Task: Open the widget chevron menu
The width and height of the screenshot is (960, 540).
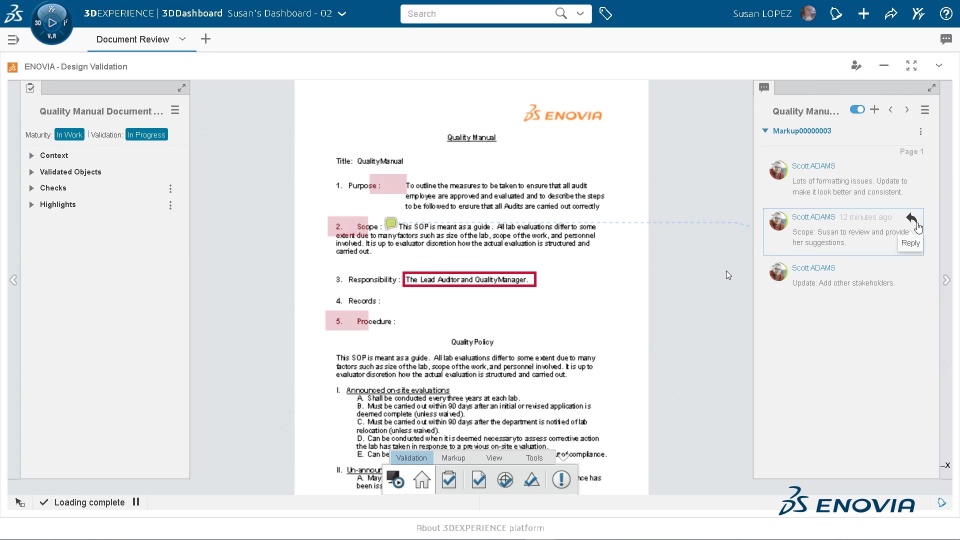Action: tap(939, 66)
